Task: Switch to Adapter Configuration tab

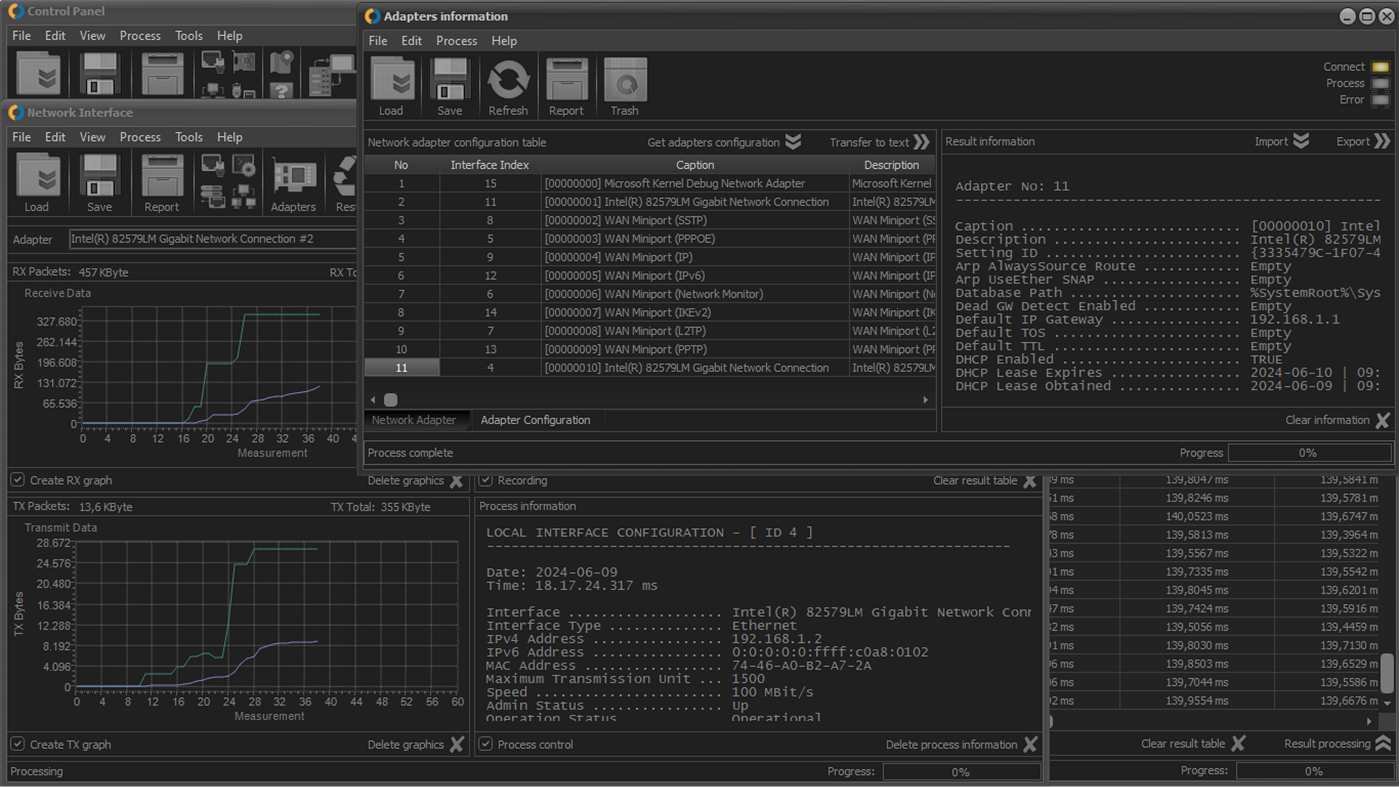Action: coord(535,420)
